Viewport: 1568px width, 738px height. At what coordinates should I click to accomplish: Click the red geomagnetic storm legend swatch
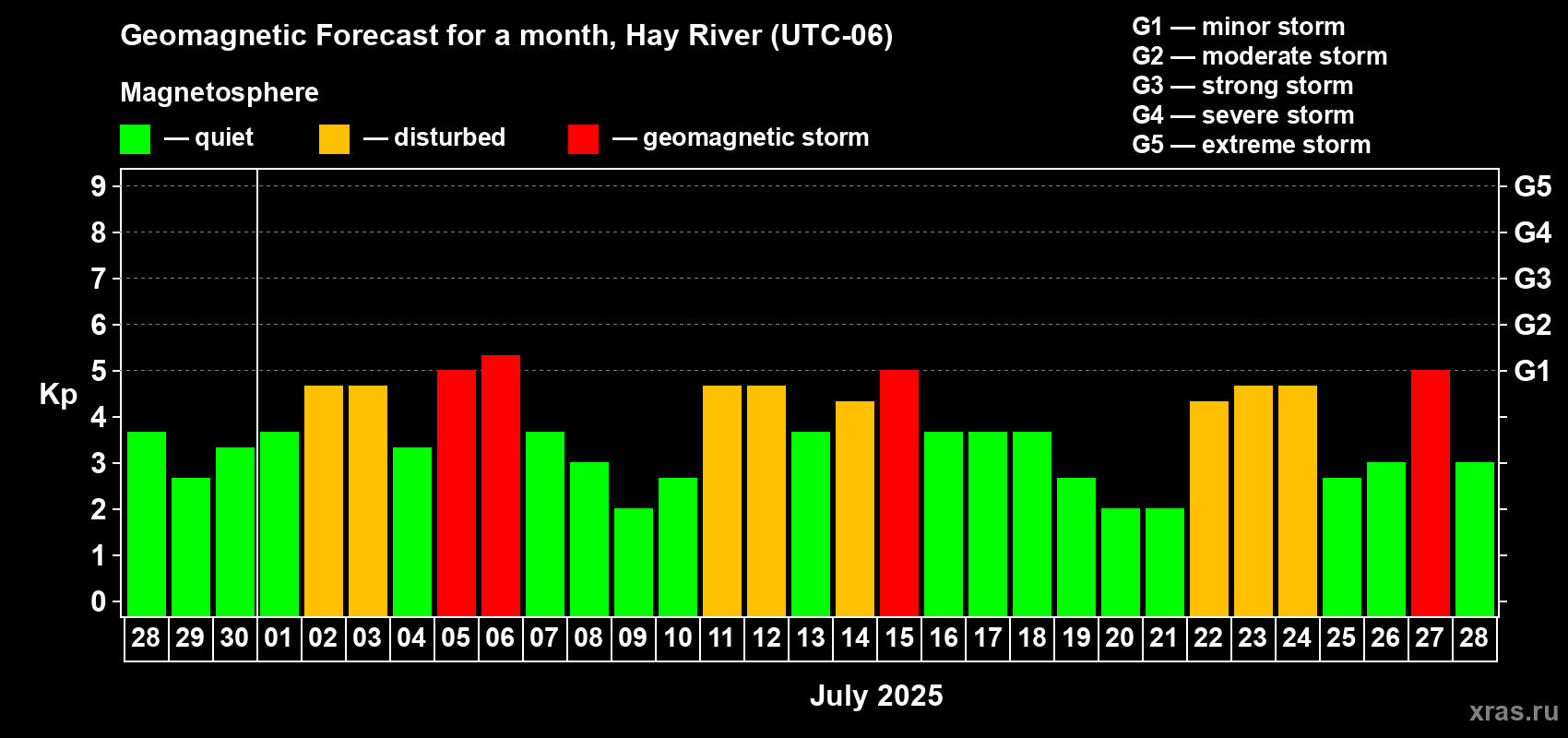pos(583,139)
